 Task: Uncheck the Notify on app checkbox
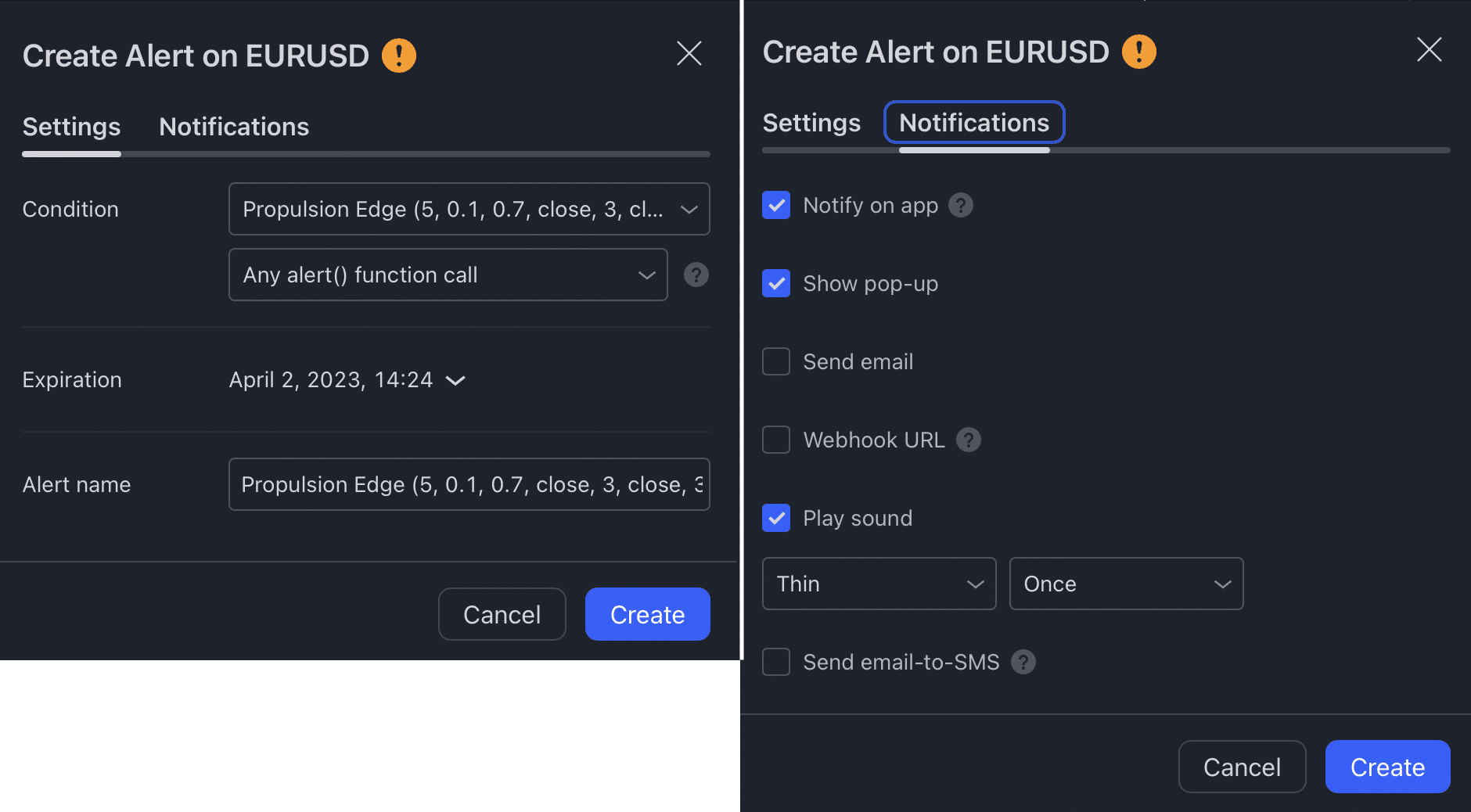pyautogui.click(x=776, y=205)
